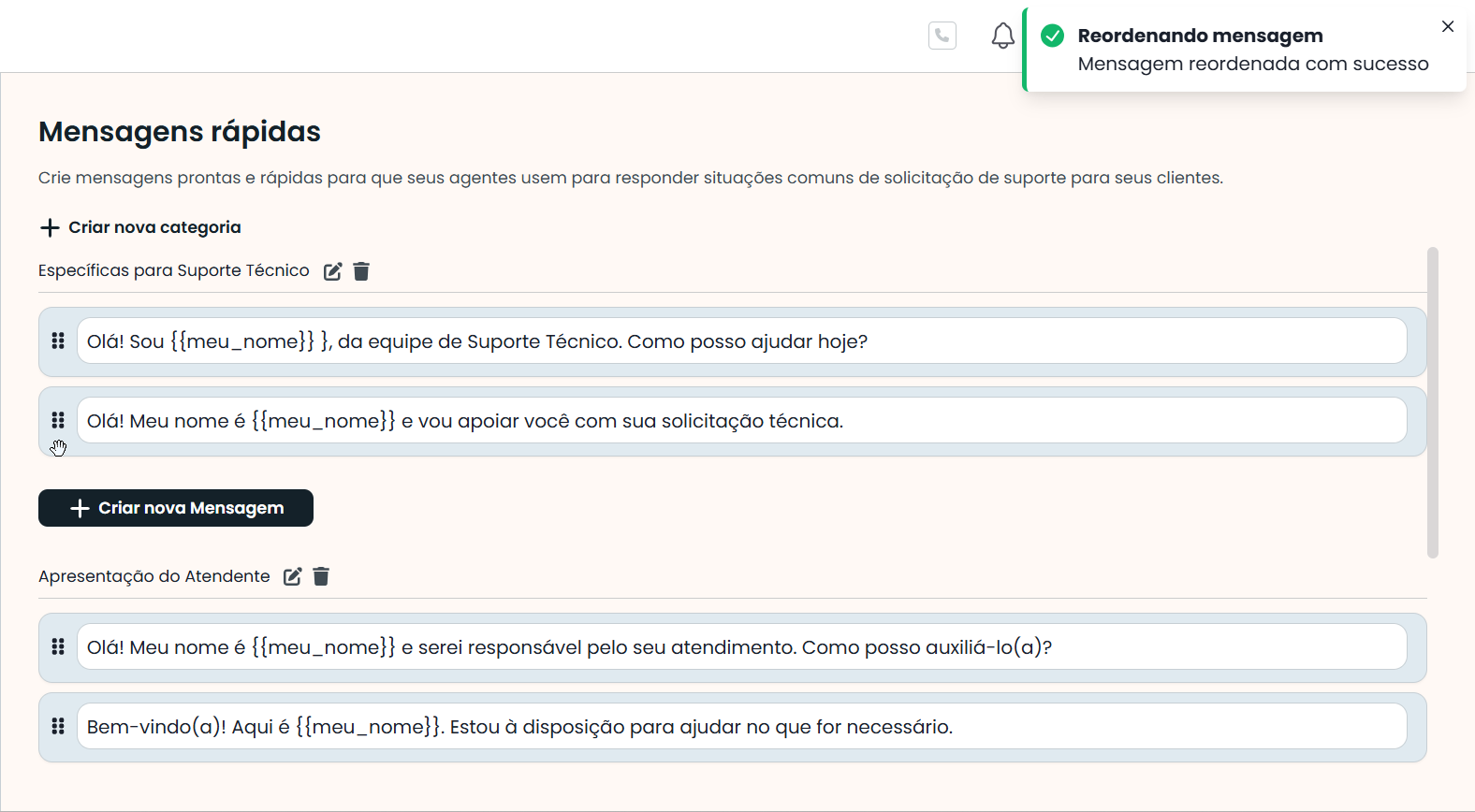Image resolution: width=1475 pixels, height=812 pixels.
Task: Grab drag handle of Suporte Técnico greeting
Action: coord(58,341)
